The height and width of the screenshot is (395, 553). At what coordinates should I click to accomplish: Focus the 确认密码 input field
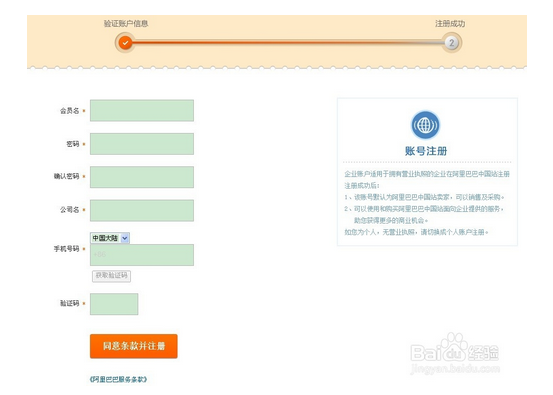(142, 177)
